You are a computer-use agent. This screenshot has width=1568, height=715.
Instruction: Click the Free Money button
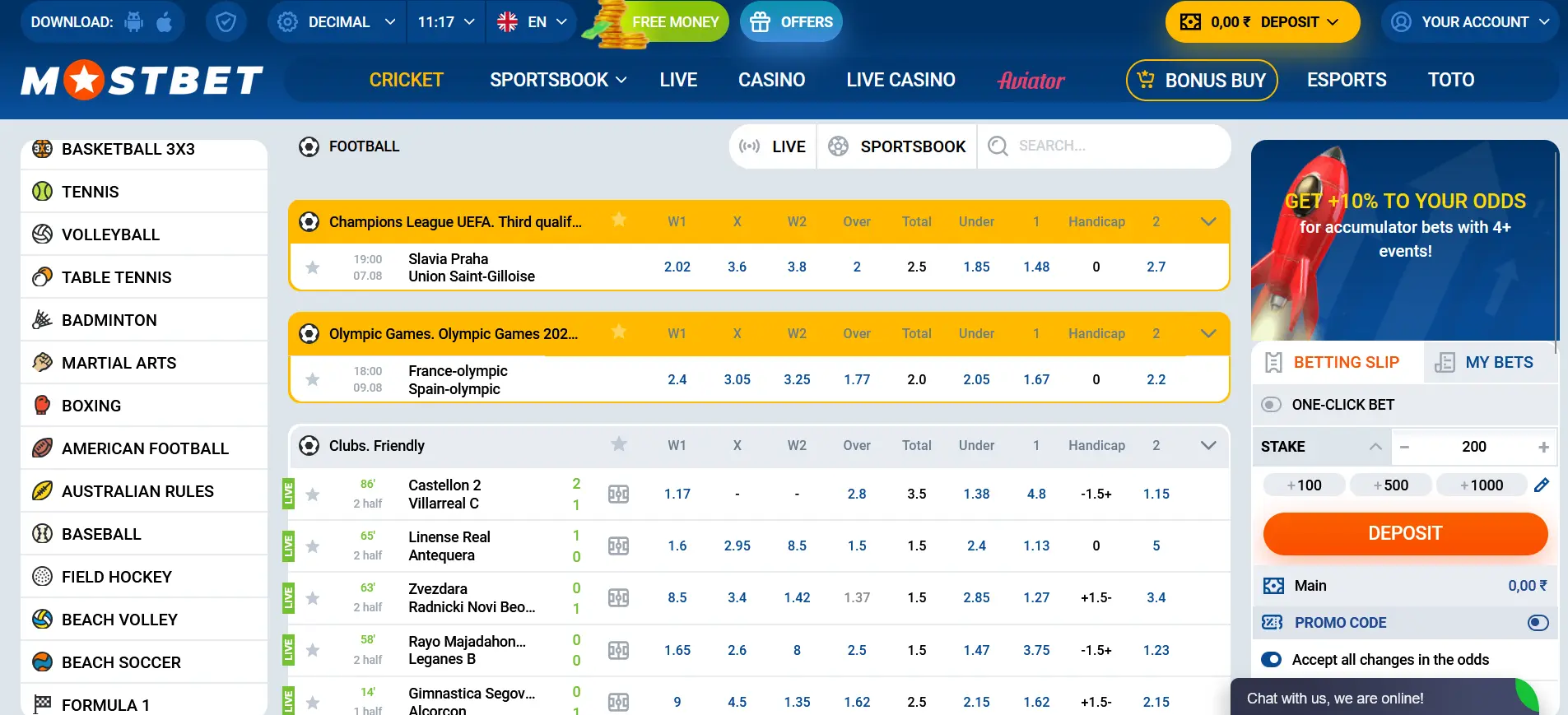[675, 22]
